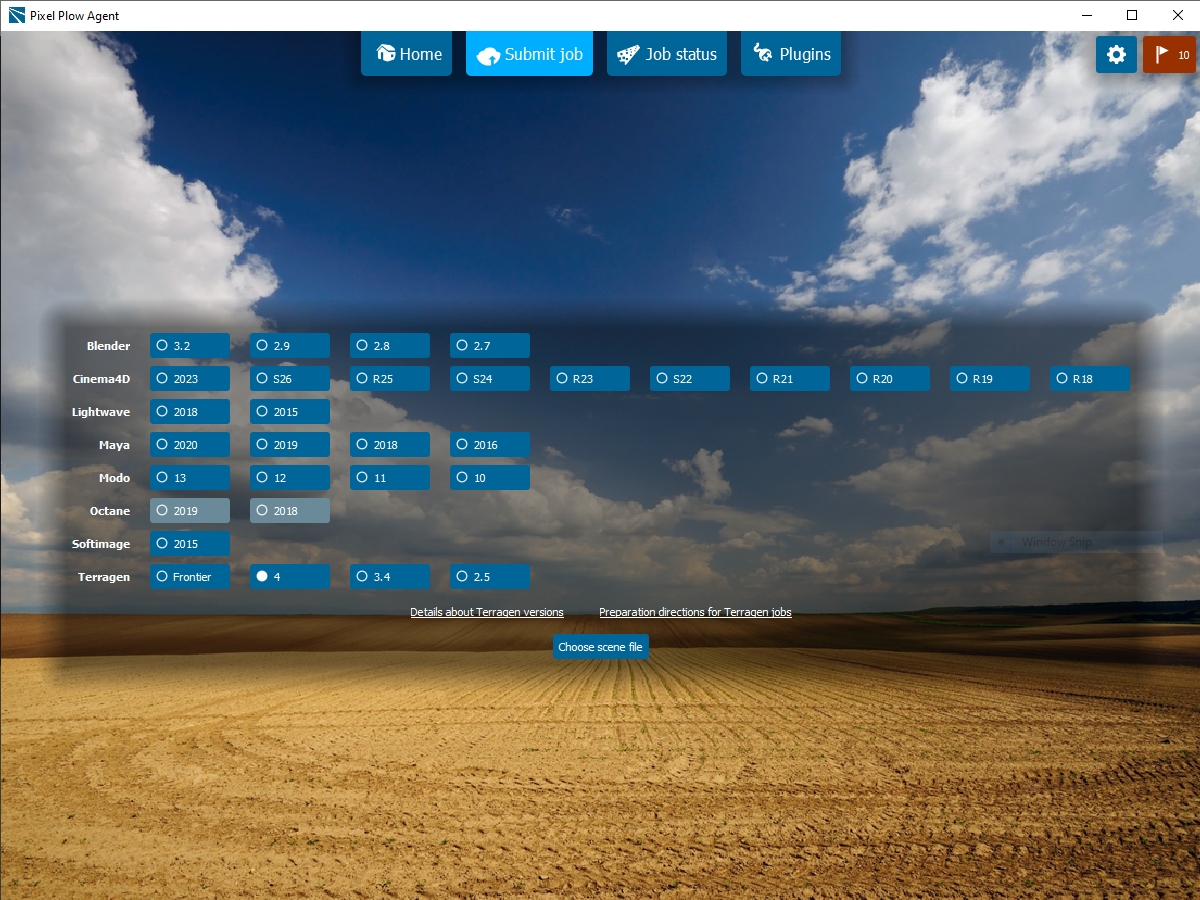
Task: Open the Submit job tab
Action: coord(529,54)
